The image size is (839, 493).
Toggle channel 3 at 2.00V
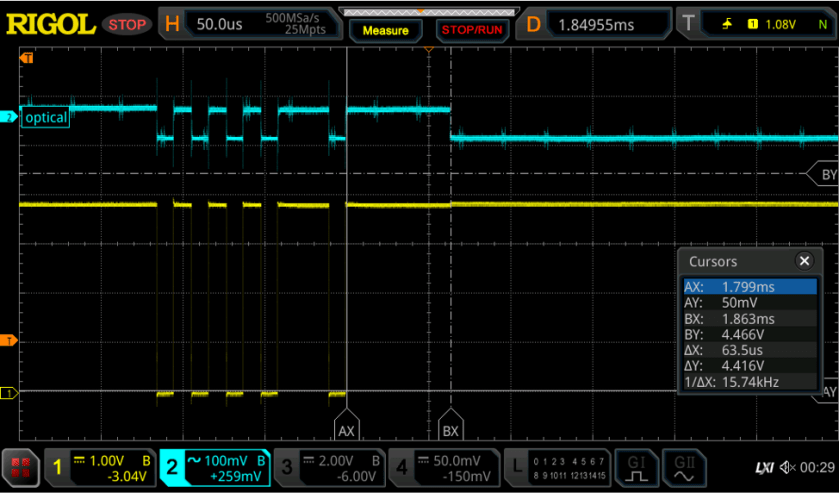pos(329,467)
